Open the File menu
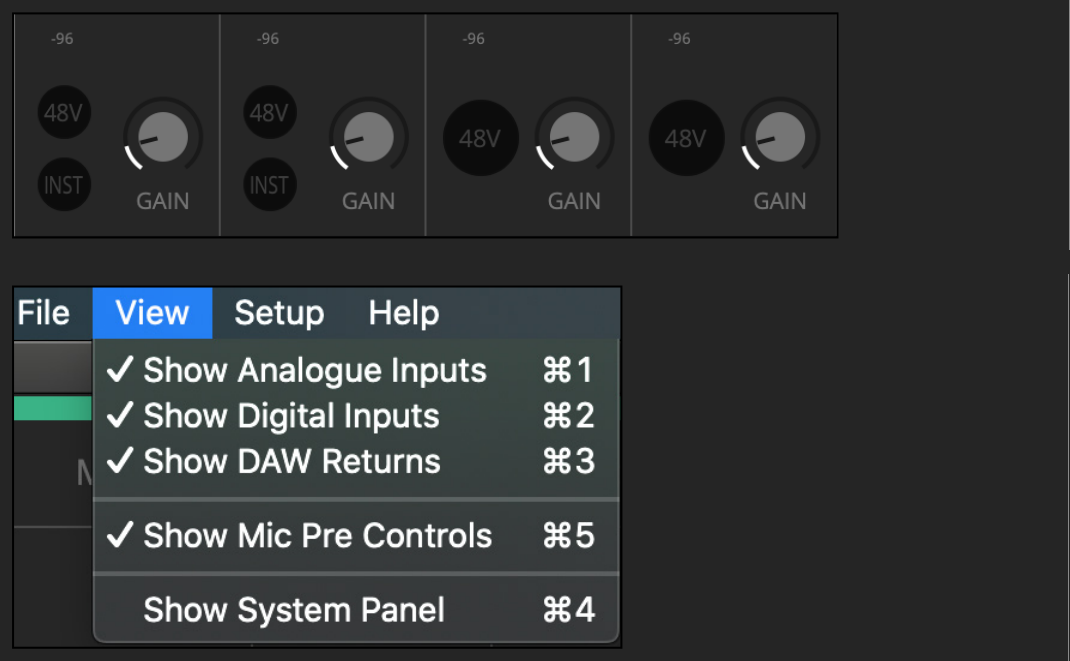The width and height of the screenshot is (1070, 661). [x=44, y=313]
